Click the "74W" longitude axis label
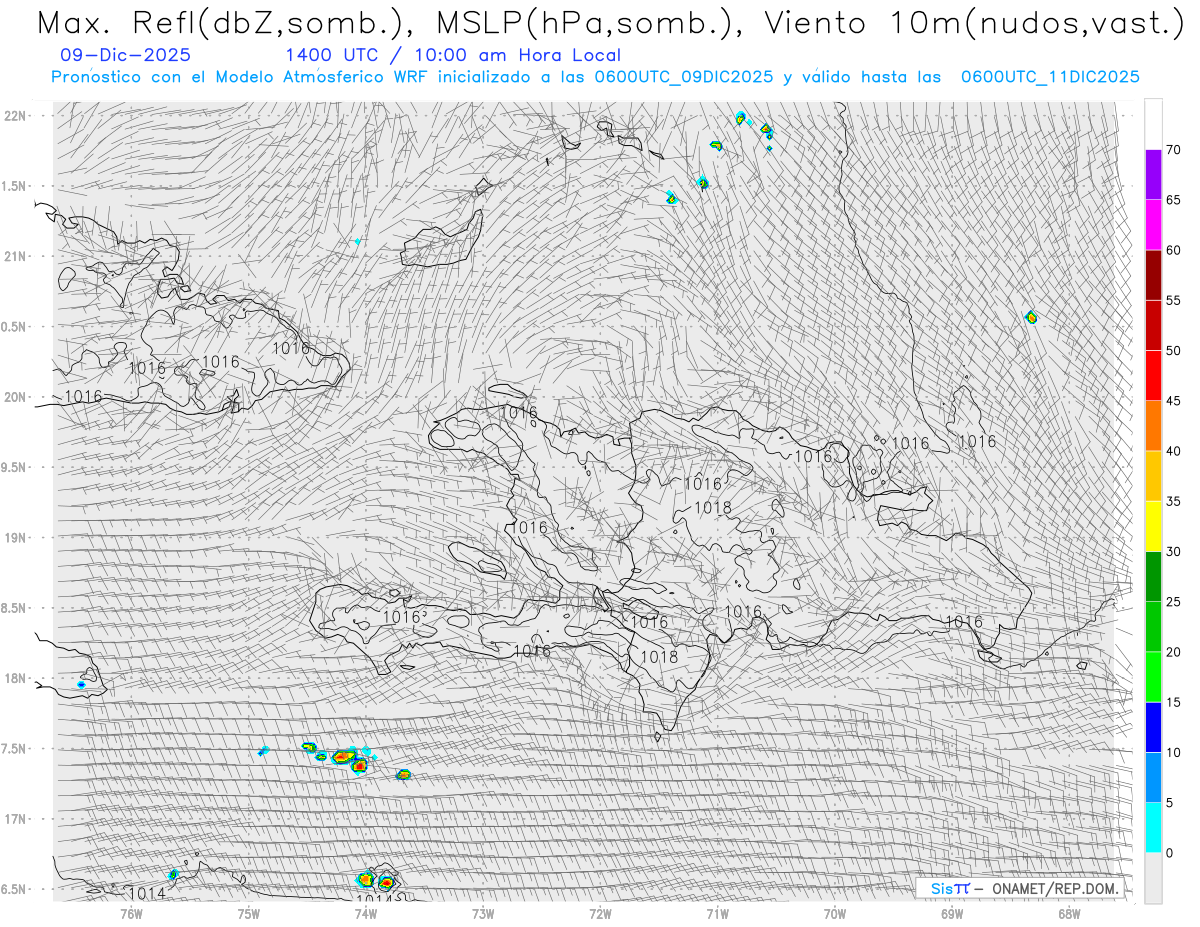Image resolution: width=1200 pixels, height=927 pixels. (366, 913)
